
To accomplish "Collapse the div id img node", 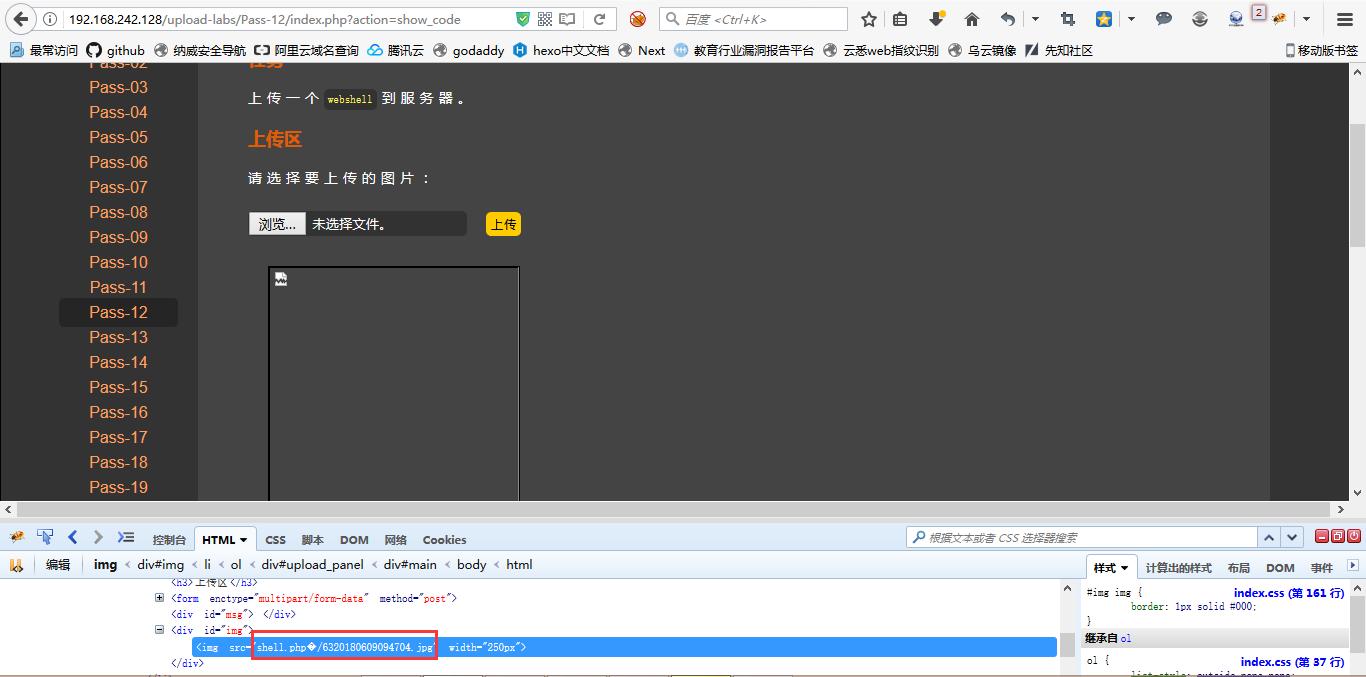I will (159, 630).
